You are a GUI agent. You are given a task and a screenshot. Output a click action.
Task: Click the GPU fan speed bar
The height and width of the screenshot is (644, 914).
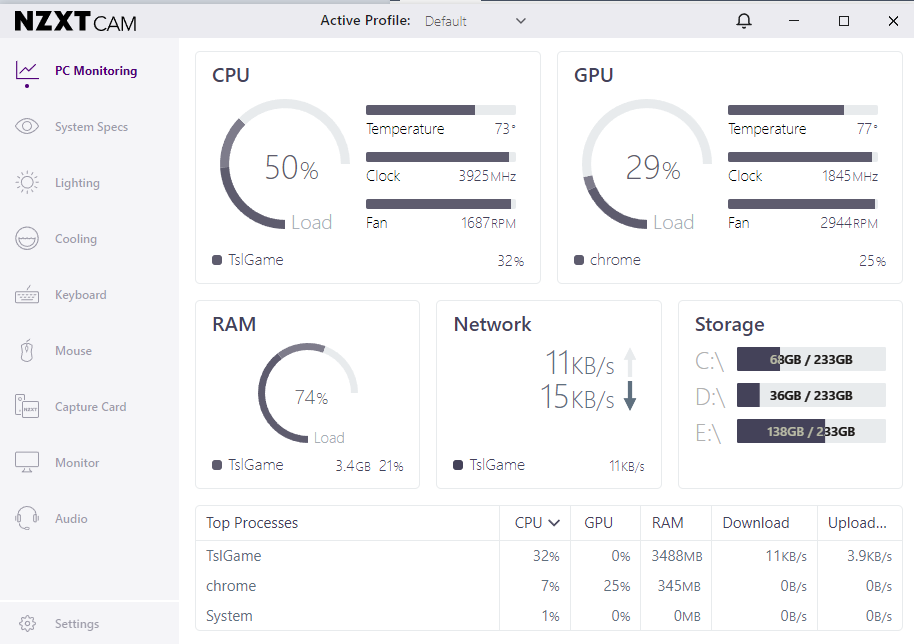pos(803,204)
